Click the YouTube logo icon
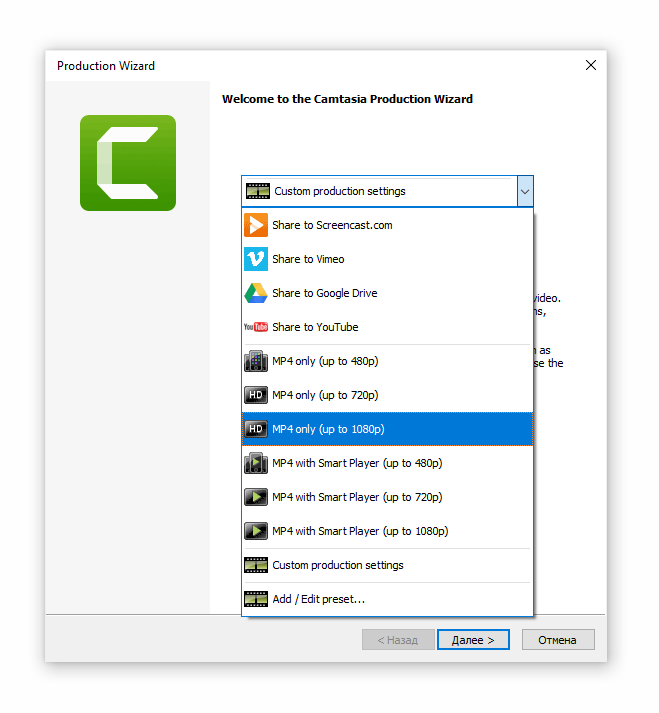Screen dimensions: 659x713 coord(256,327)
